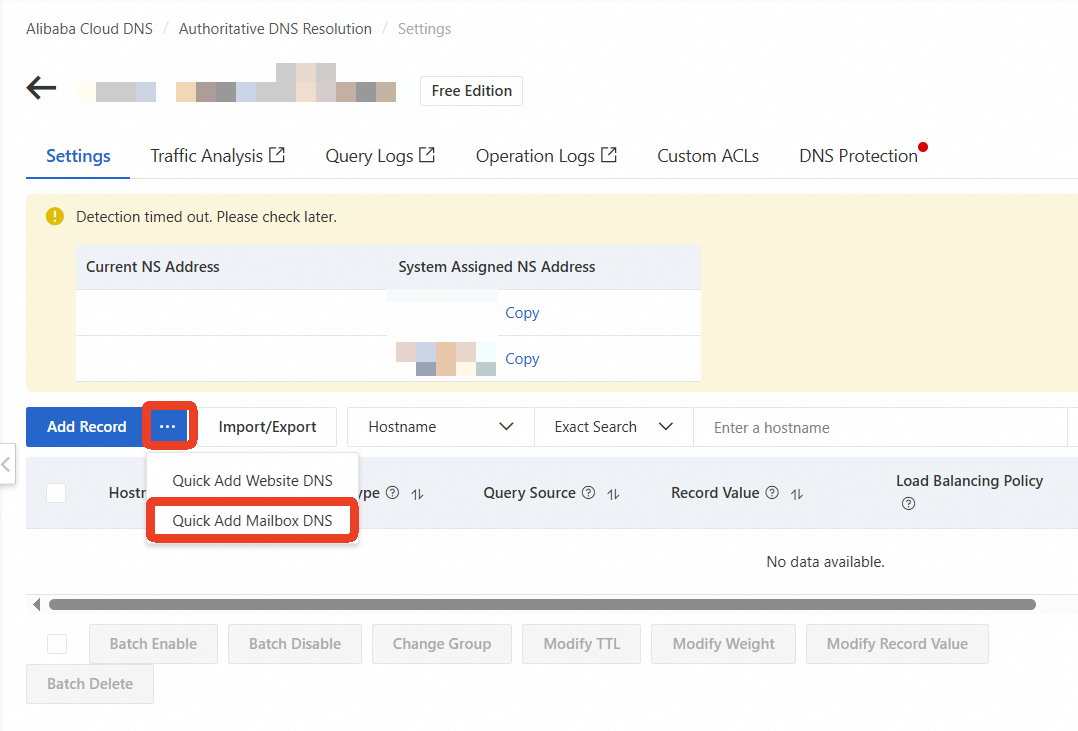Open the more options button beside Add Record

tap(168, 427)
